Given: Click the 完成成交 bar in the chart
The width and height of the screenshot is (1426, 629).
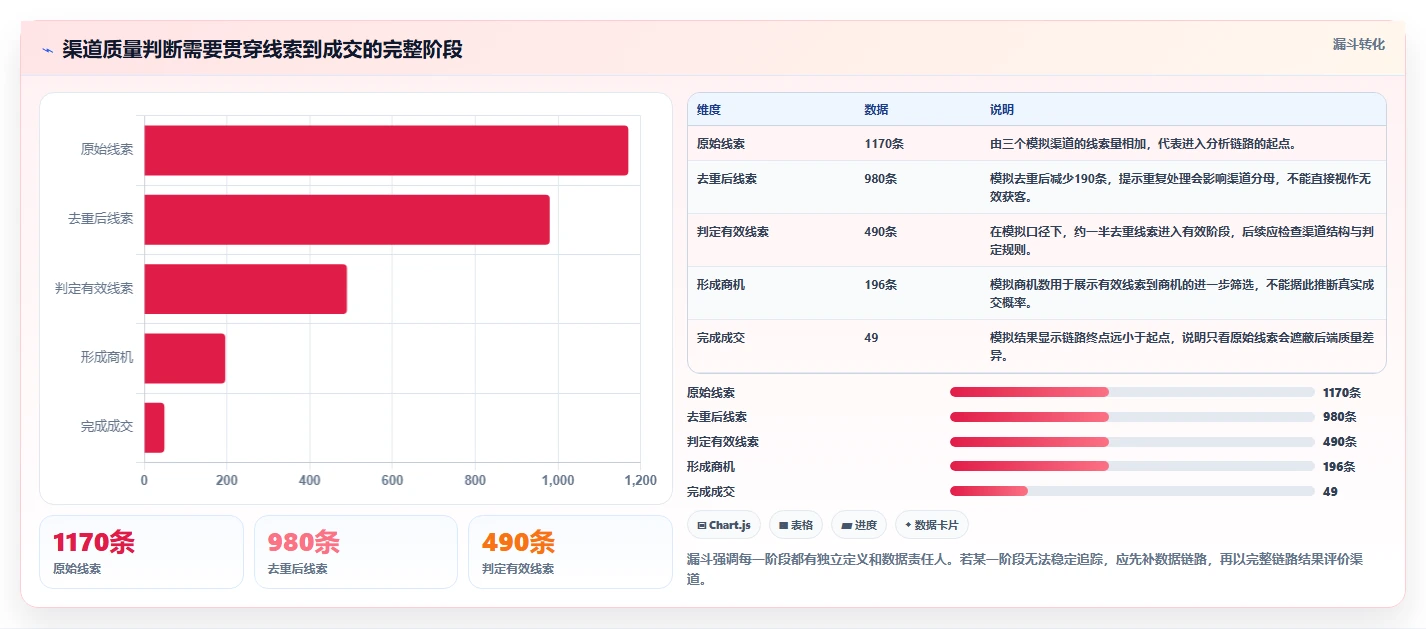Looking at the screenshot, I should 154,427.
